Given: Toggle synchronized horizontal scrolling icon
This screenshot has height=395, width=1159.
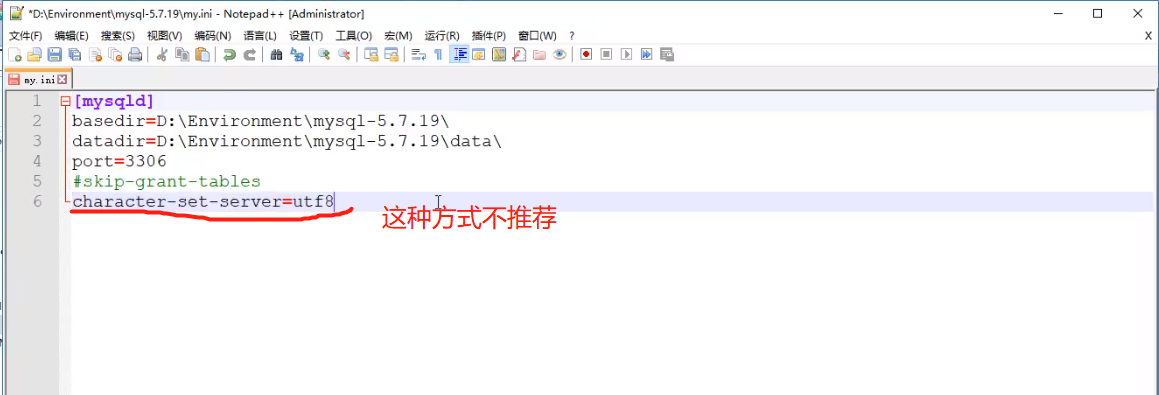Looking at the screenshot, I should (x=391, y=54).
